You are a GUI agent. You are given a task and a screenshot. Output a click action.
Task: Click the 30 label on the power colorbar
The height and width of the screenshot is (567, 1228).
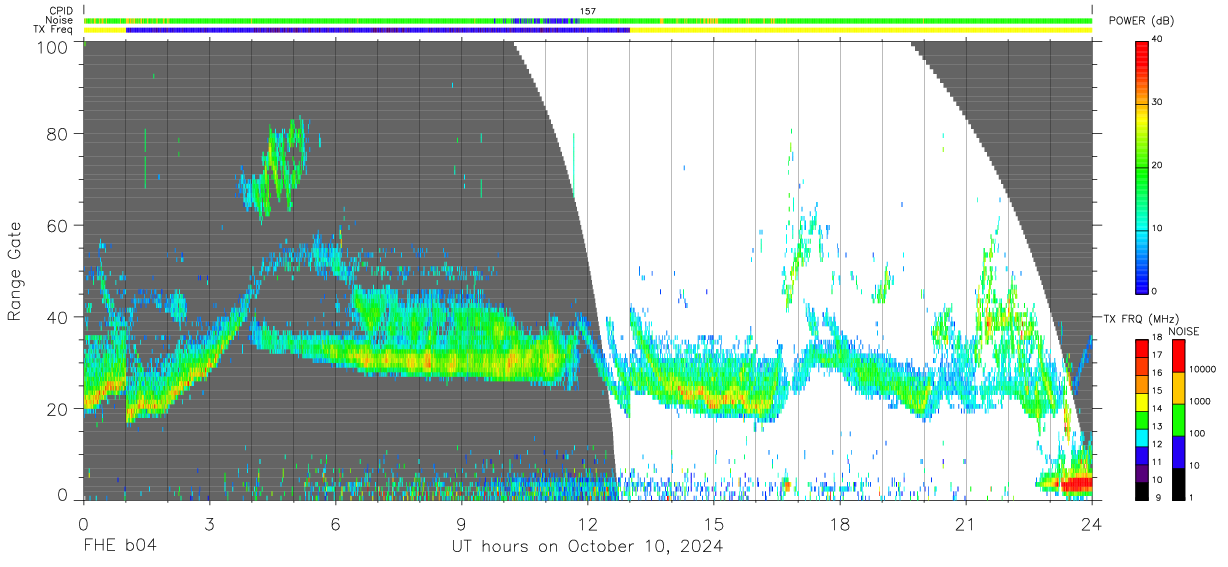click(1159, 102)
